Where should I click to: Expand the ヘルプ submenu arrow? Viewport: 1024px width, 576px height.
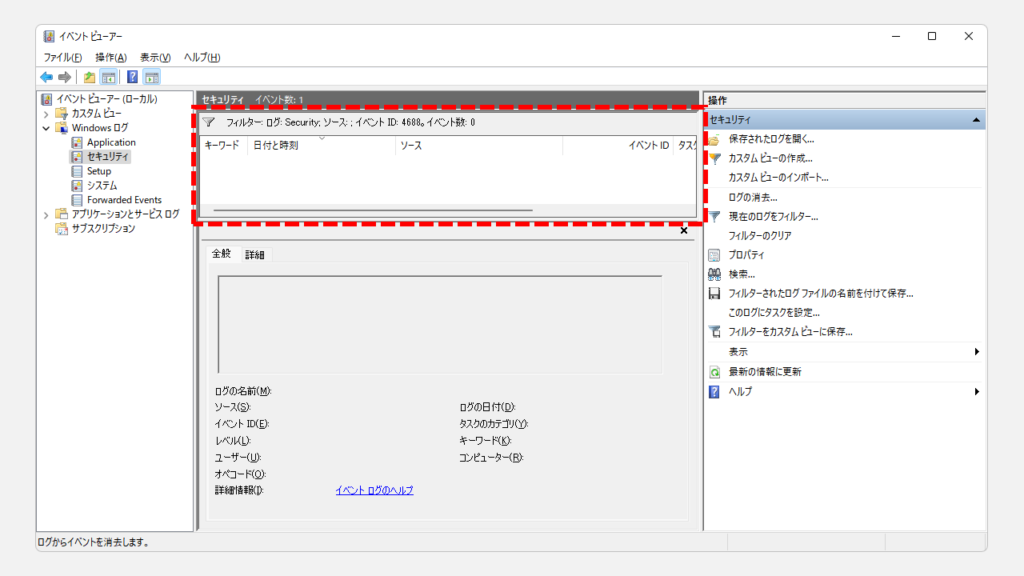point(976,391)
